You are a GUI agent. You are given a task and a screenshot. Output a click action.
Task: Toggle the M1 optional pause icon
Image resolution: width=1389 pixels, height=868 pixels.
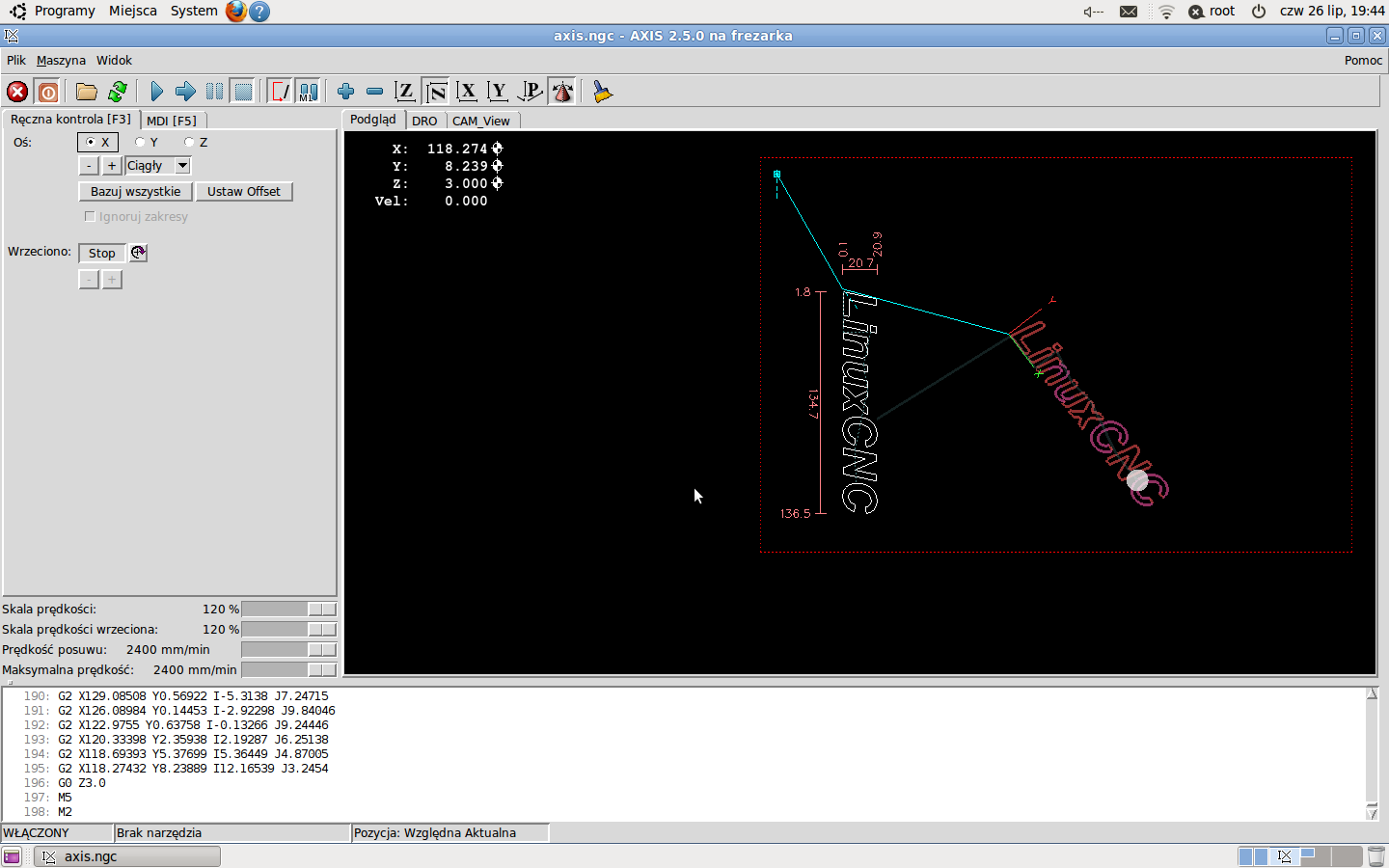pyautogui.click(x=308, y=92)
